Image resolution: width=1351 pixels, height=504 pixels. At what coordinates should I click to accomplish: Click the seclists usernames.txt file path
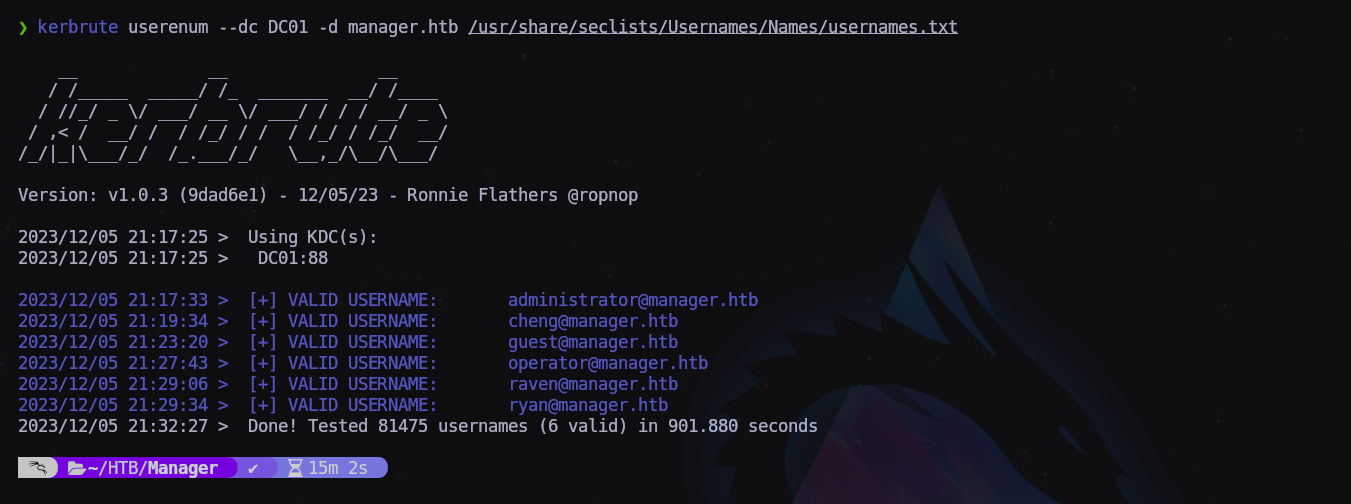point(712,27)
